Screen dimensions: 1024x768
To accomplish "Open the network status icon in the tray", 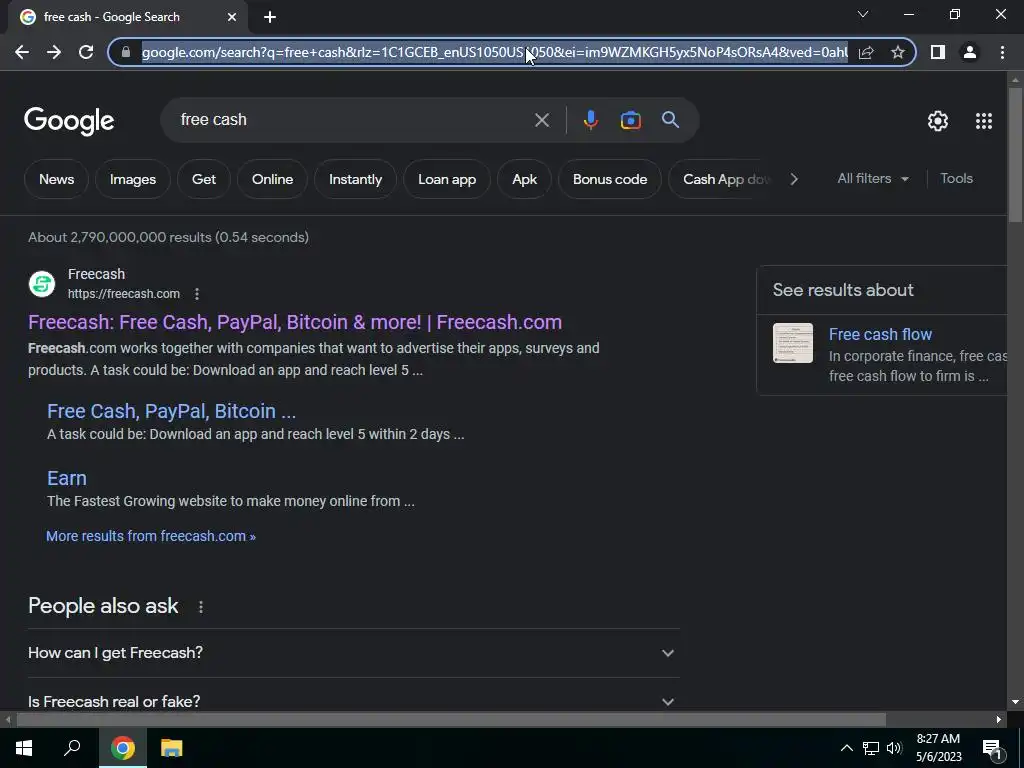I will point(871,748).
